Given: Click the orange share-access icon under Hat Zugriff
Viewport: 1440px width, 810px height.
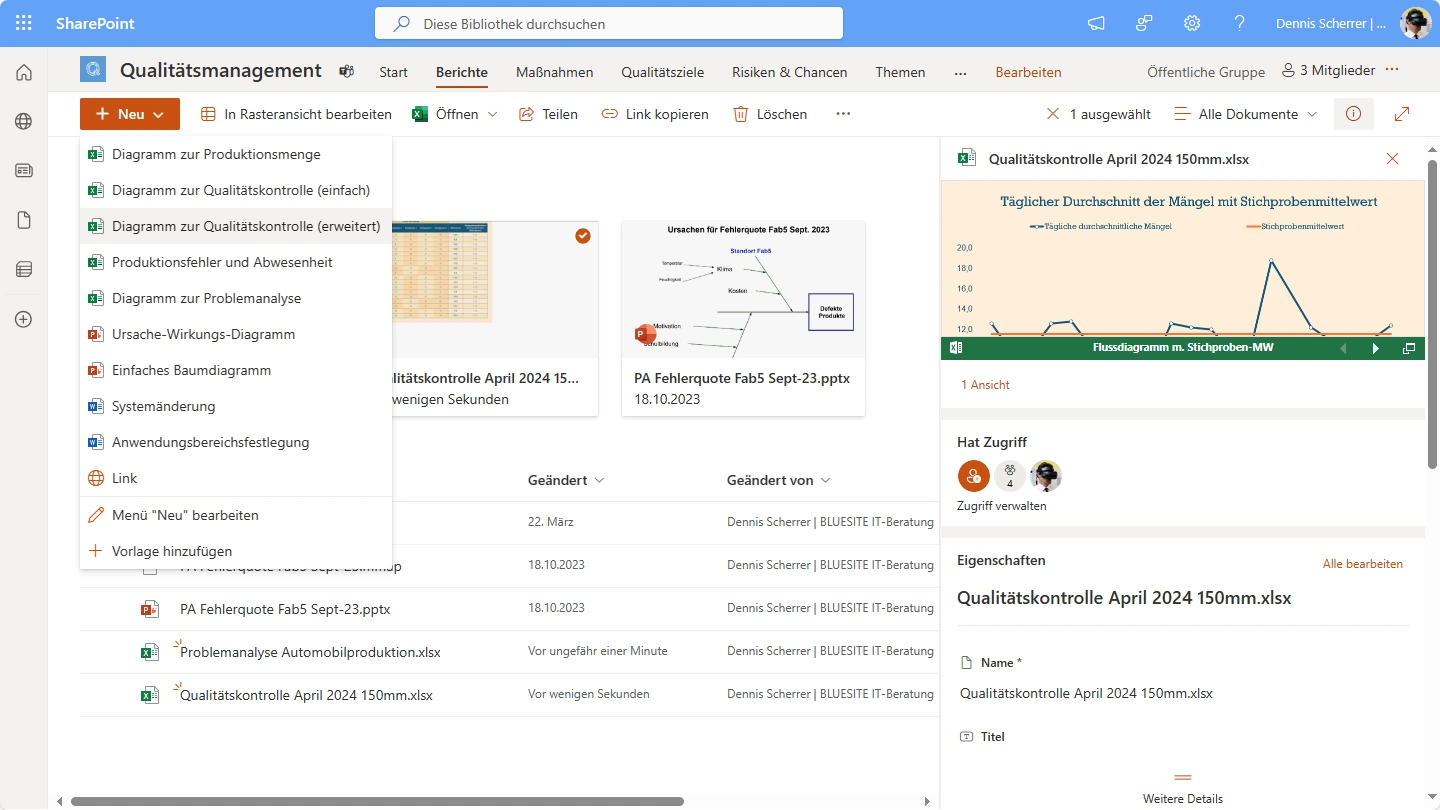Looking at the screenshot, I should 974,476.
